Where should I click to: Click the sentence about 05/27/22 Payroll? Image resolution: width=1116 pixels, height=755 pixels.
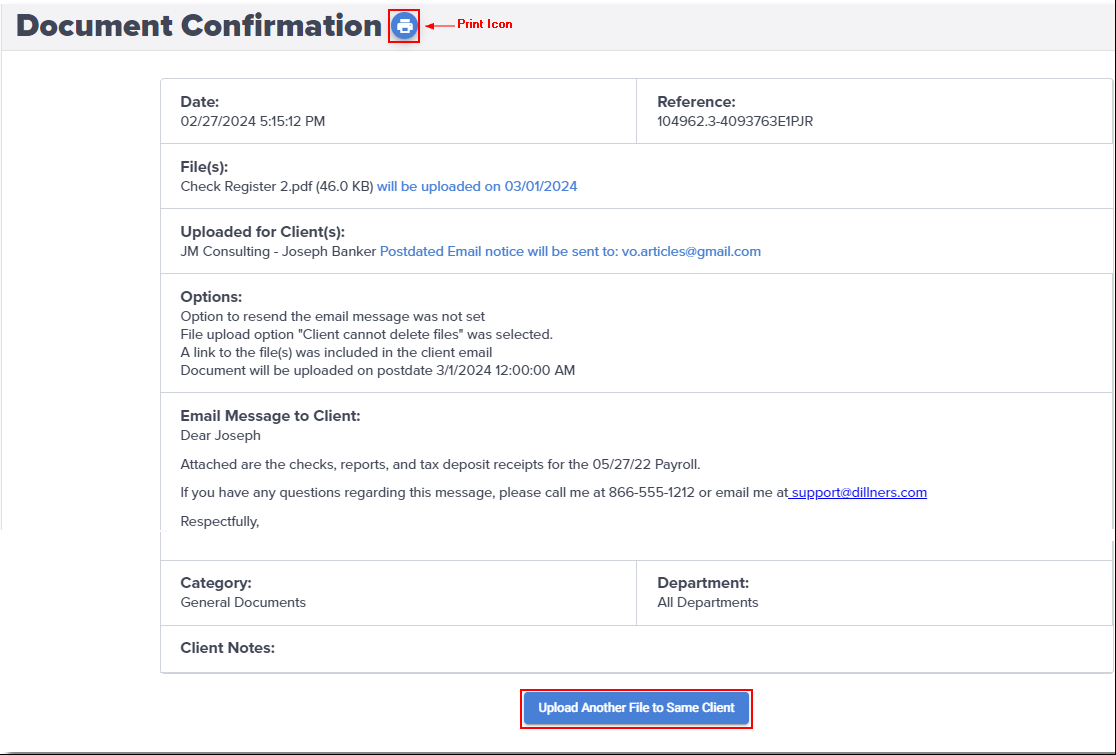coord(441,465)
